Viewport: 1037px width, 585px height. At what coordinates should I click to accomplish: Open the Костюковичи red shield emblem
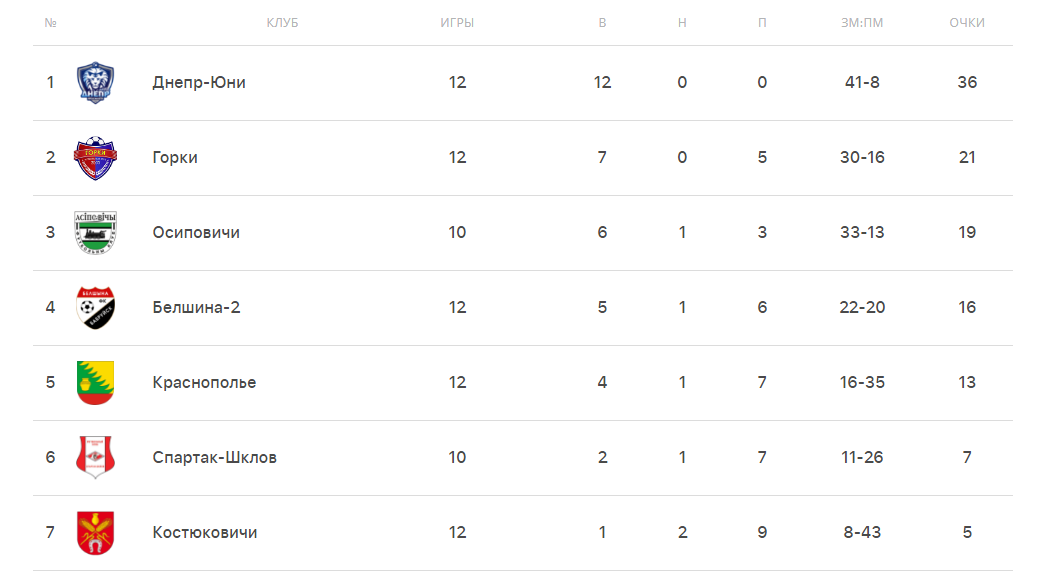pyautogui.click(x=95, y=533)
